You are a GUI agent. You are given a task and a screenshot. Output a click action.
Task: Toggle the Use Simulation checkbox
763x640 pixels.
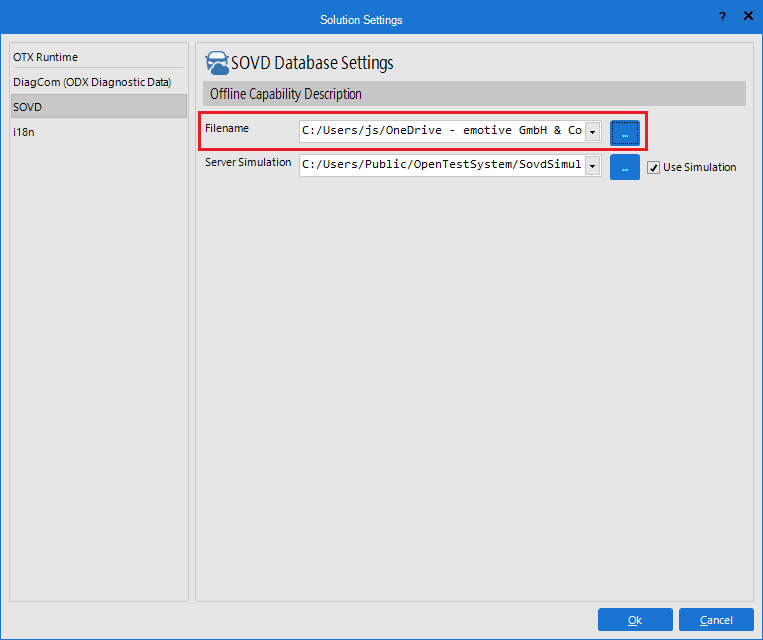[x=654, y=167]
